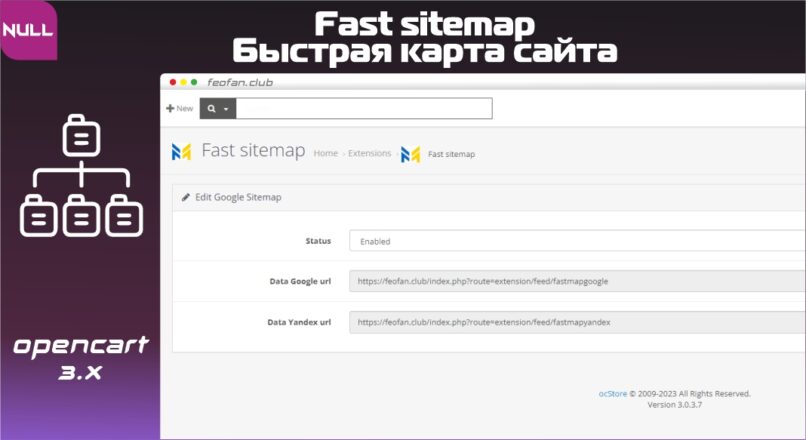Screen dimensions: 806x440
Task: Click the Data Yandex url label
Action: 299,322
